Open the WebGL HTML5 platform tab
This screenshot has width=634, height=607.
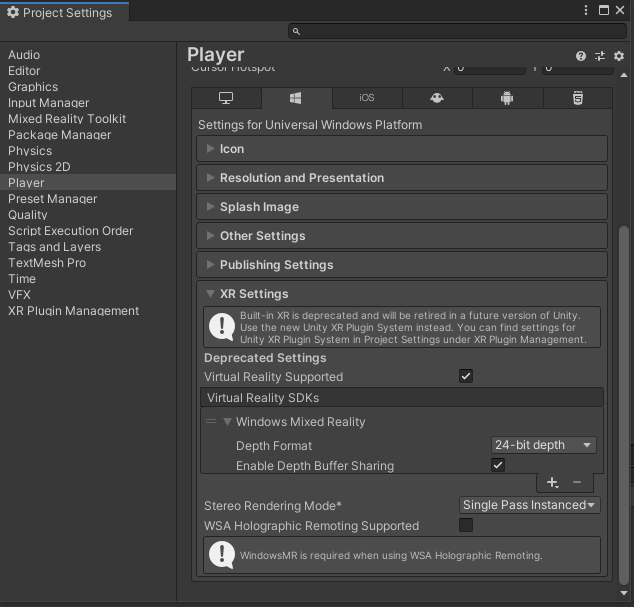click(x=578, y=98)
